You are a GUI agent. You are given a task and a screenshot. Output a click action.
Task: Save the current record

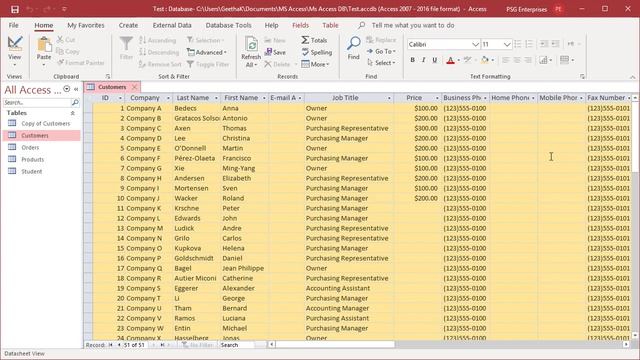click(x=275, y=52)
